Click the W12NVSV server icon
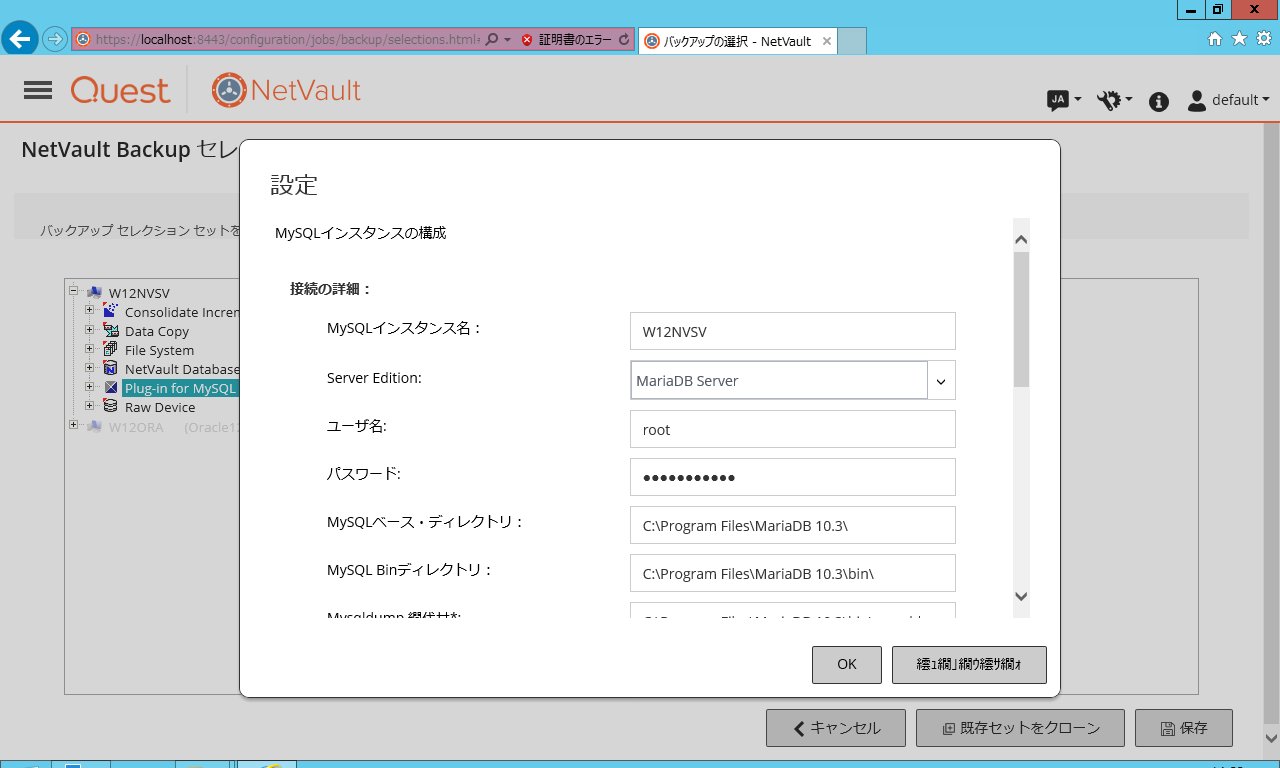The width and height of the screenshot is (1280, 768). tap(94, 292)
